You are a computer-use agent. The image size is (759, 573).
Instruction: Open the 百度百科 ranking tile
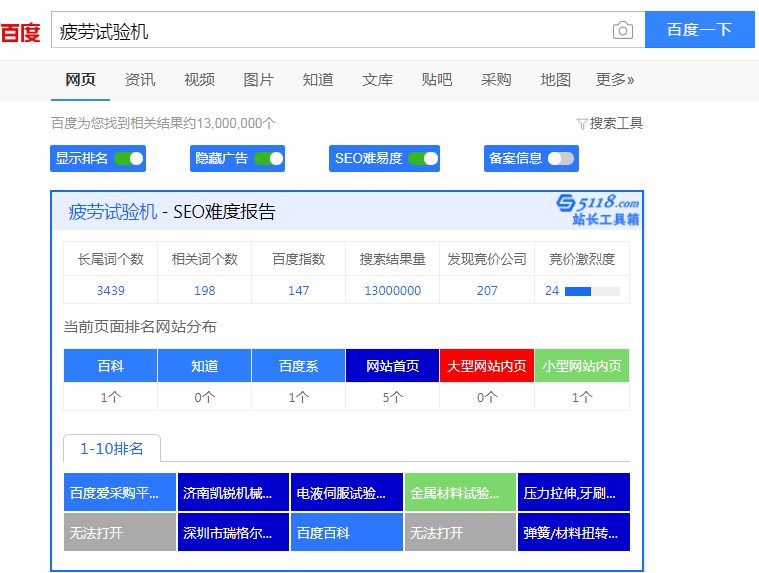click(x=347, y=532)
